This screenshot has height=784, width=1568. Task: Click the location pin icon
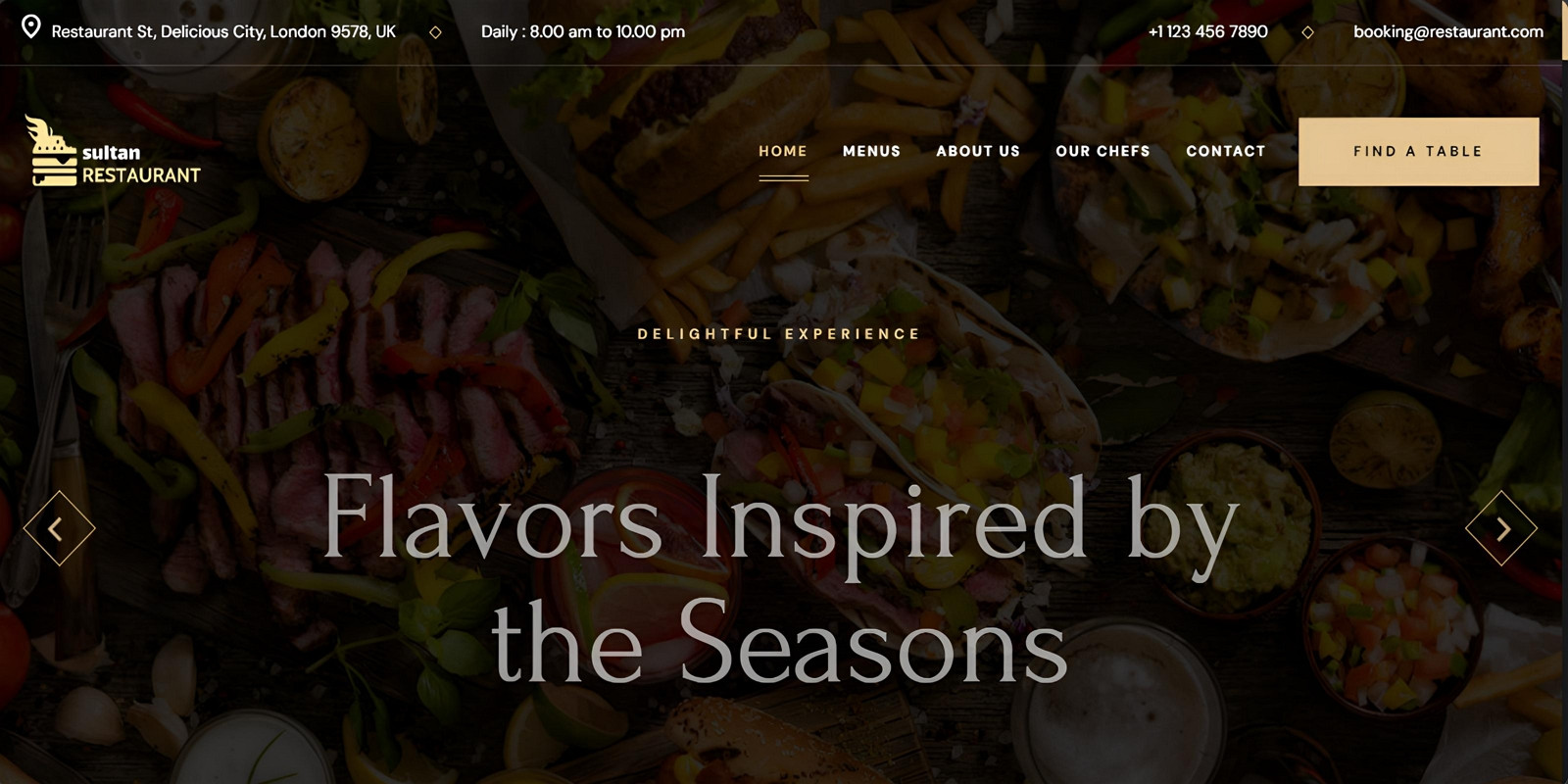[31, 26]
